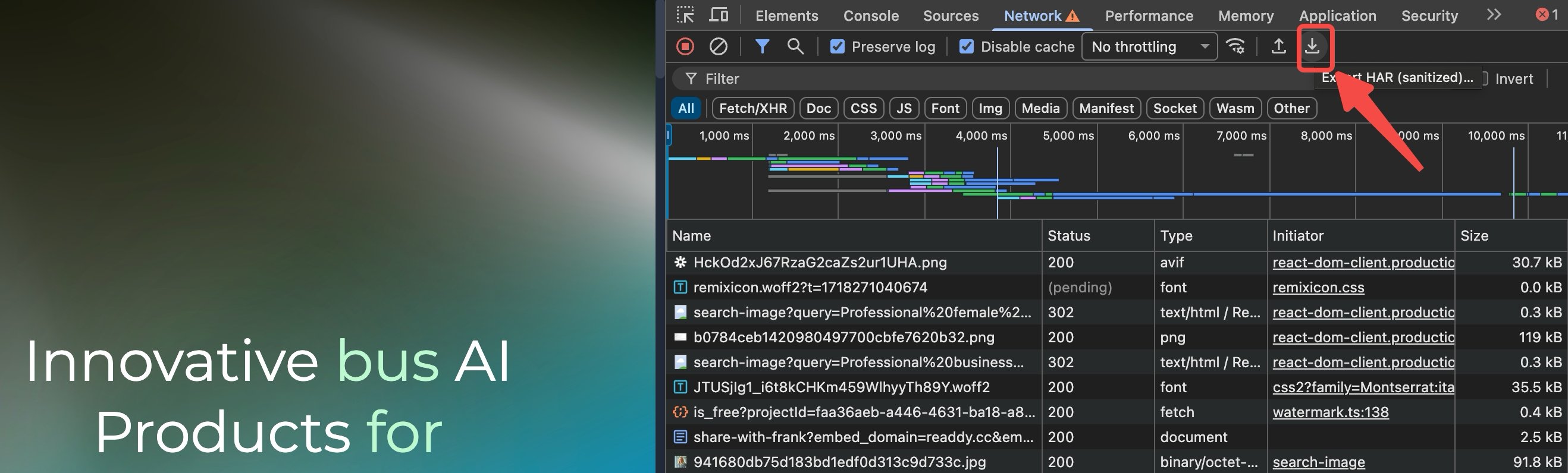
Task: Toggle the filter funnel icon
Action: coord(762,46)
